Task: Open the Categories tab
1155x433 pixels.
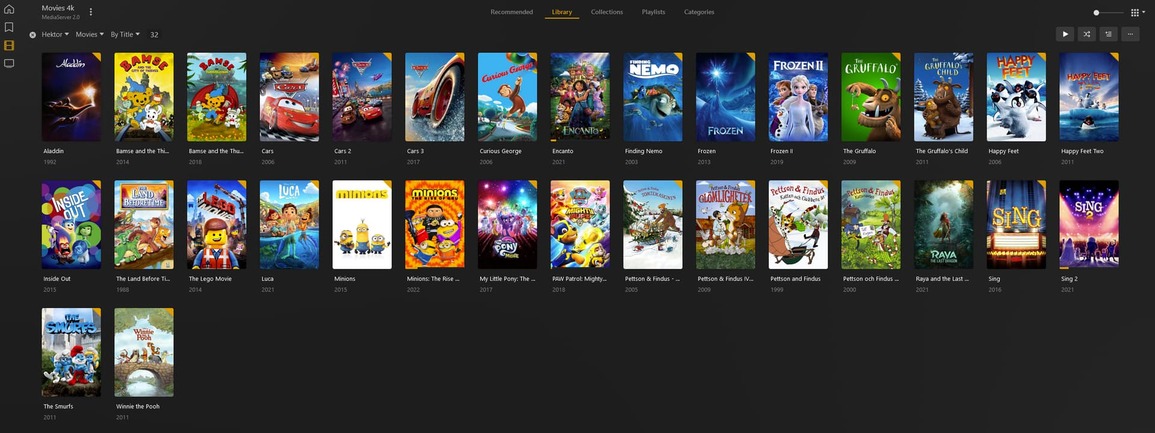Action: [698, 12]
